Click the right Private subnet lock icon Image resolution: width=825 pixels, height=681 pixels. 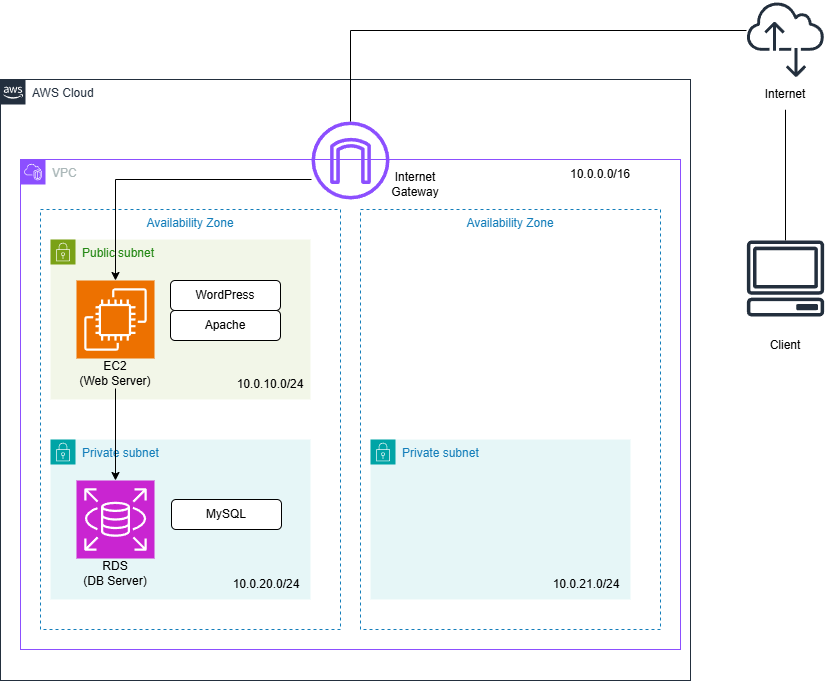[x=382, y=452]
